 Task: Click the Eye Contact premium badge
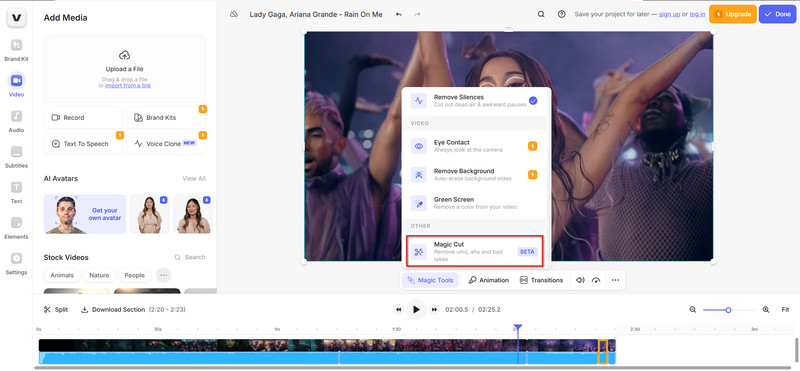tap(533, 146)
